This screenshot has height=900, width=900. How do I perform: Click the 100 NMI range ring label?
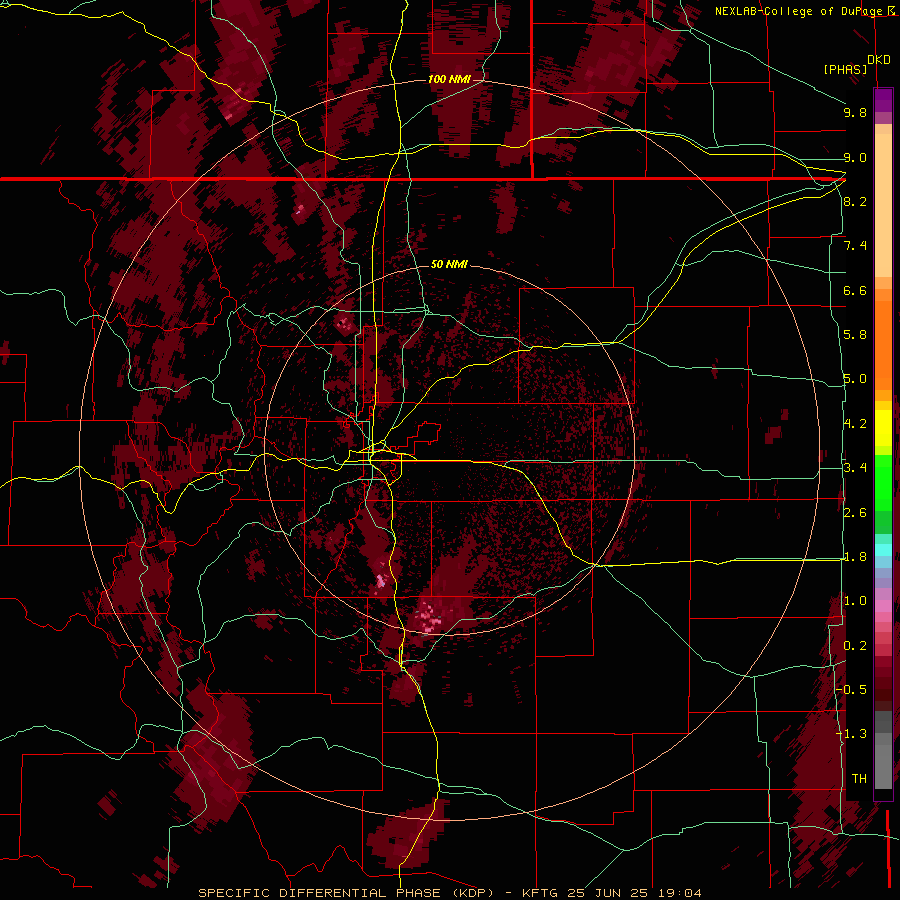pos(449,79)
